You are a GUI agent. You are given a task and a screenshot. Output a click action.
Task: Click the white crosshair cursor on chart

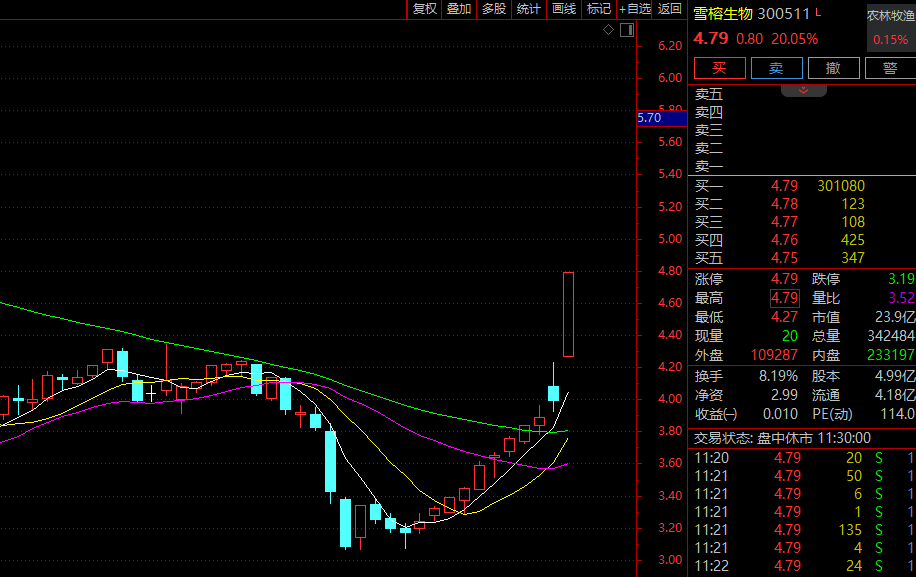(x=151, y=394)
